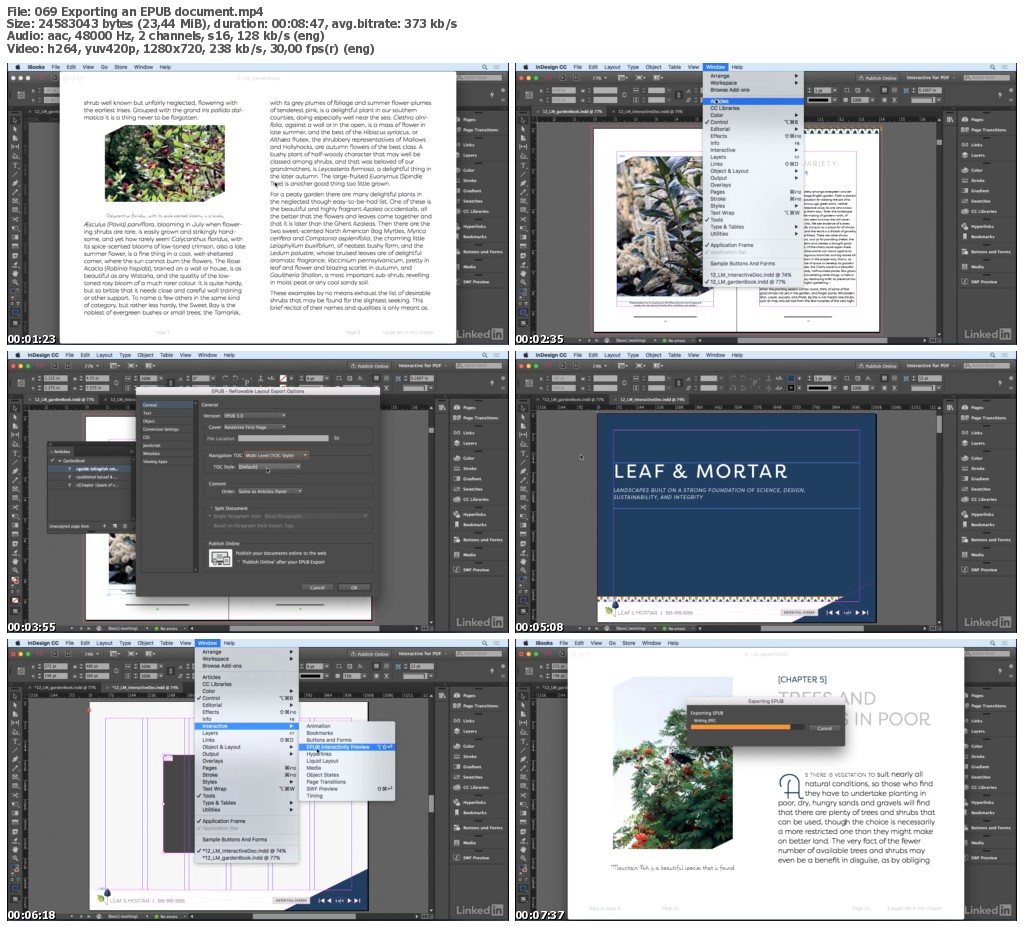This screenshot has height=927, width=1024.
Task: Enable the Split Document checkbox
Action: coord(211,508)
